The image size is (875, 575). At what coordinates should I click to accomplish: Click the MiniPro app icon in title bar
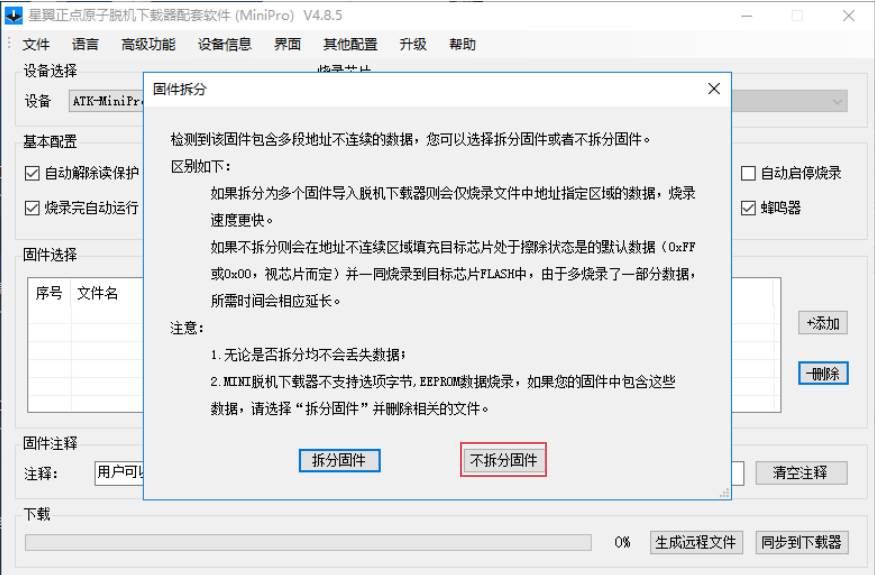click(x=14, y=16)
